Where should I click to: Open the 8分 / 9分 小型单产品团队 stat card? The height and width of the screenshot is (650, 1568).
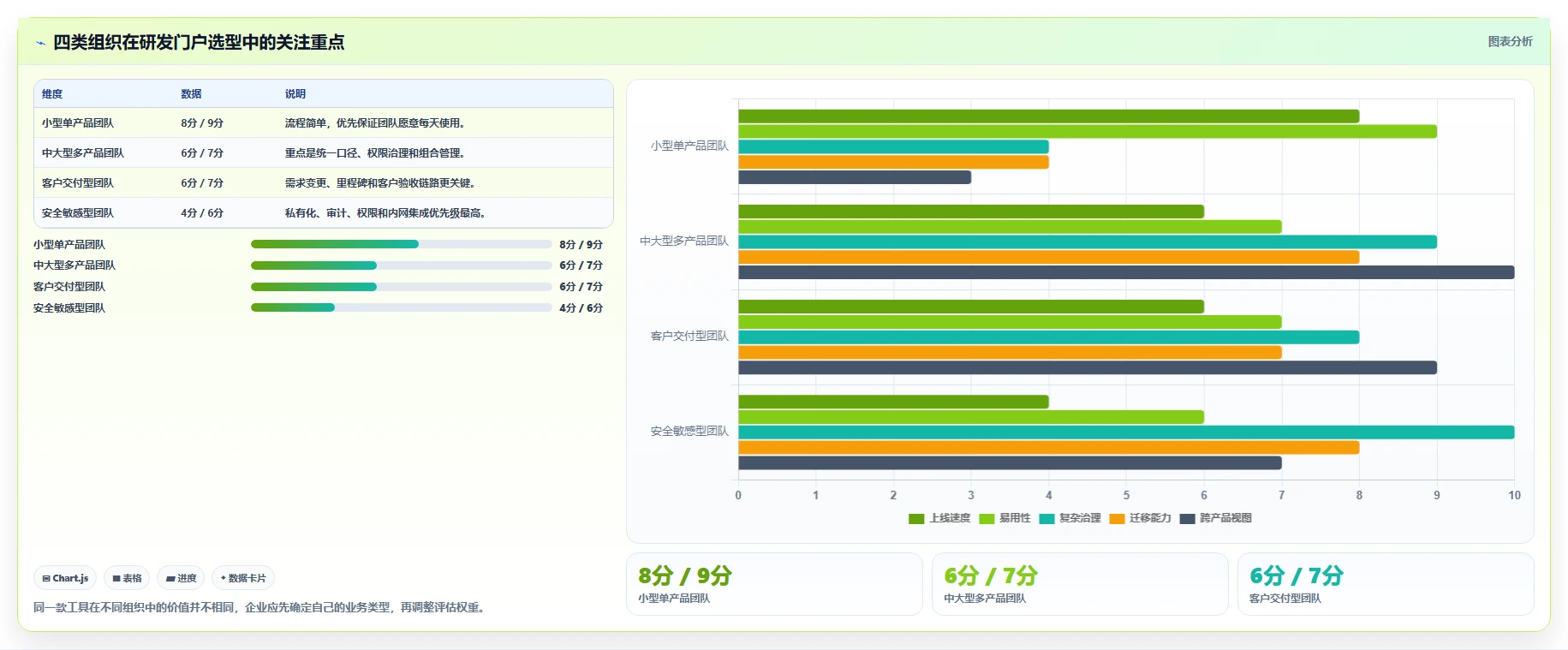tap(774, 584)
